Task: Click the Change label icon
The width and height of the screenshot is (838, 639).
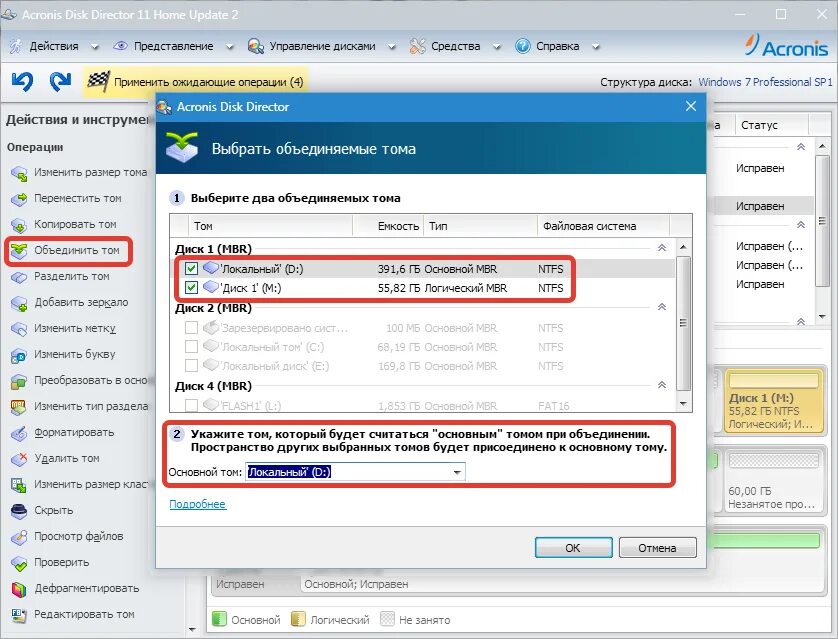Action: click(19, 329)
